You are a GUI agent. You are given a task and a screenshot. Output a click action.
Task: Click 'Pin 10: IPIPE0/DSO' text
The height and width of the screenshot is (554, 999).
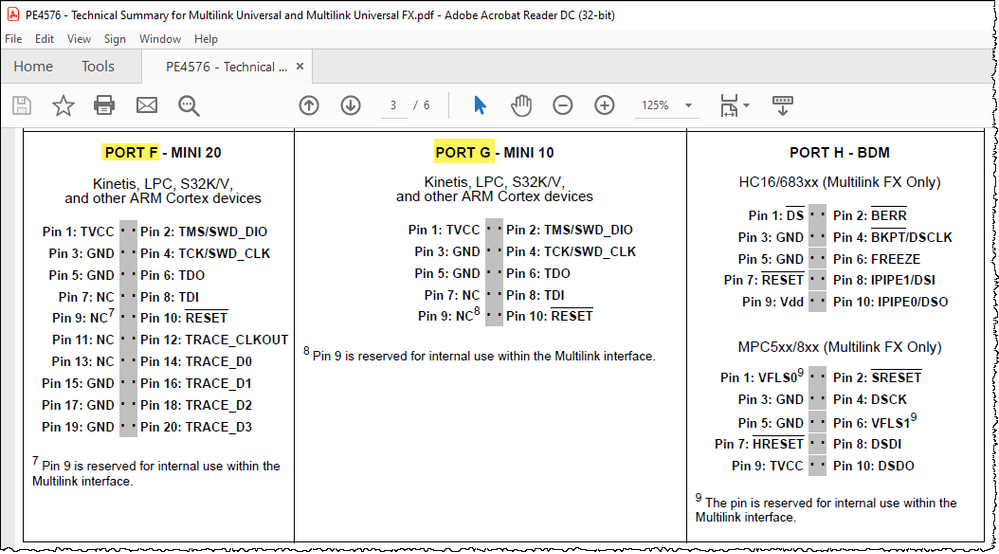(890, 302)
